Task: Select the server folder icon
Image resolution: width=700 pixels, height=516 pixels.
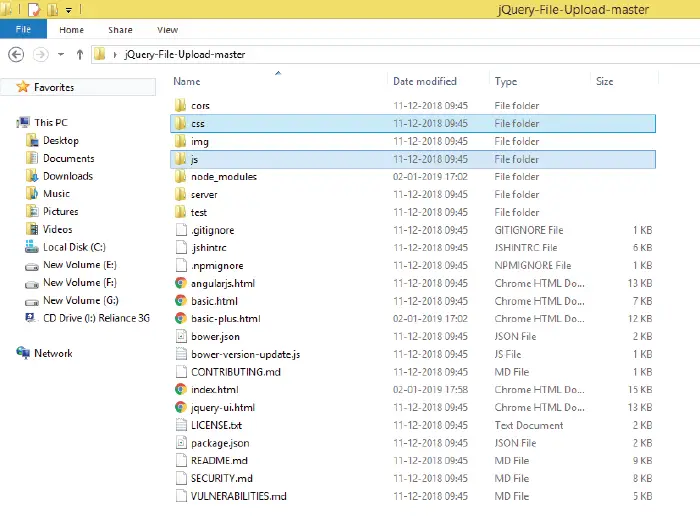Action: (180, 194)
